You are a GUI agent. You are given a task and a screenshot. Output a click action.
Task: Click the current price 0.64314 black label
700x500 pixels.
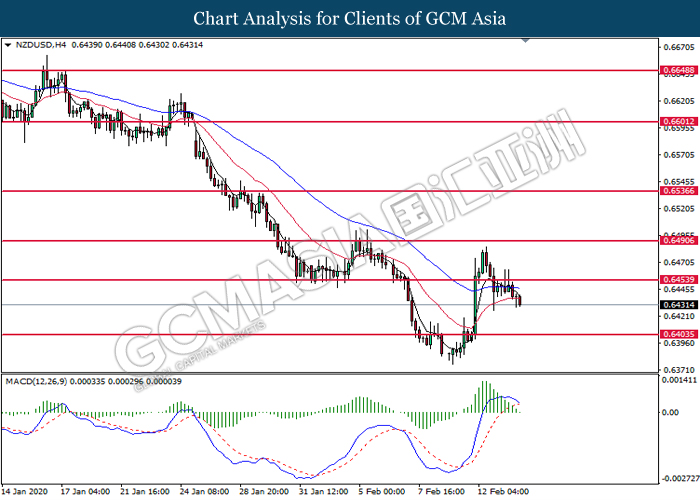679,305
